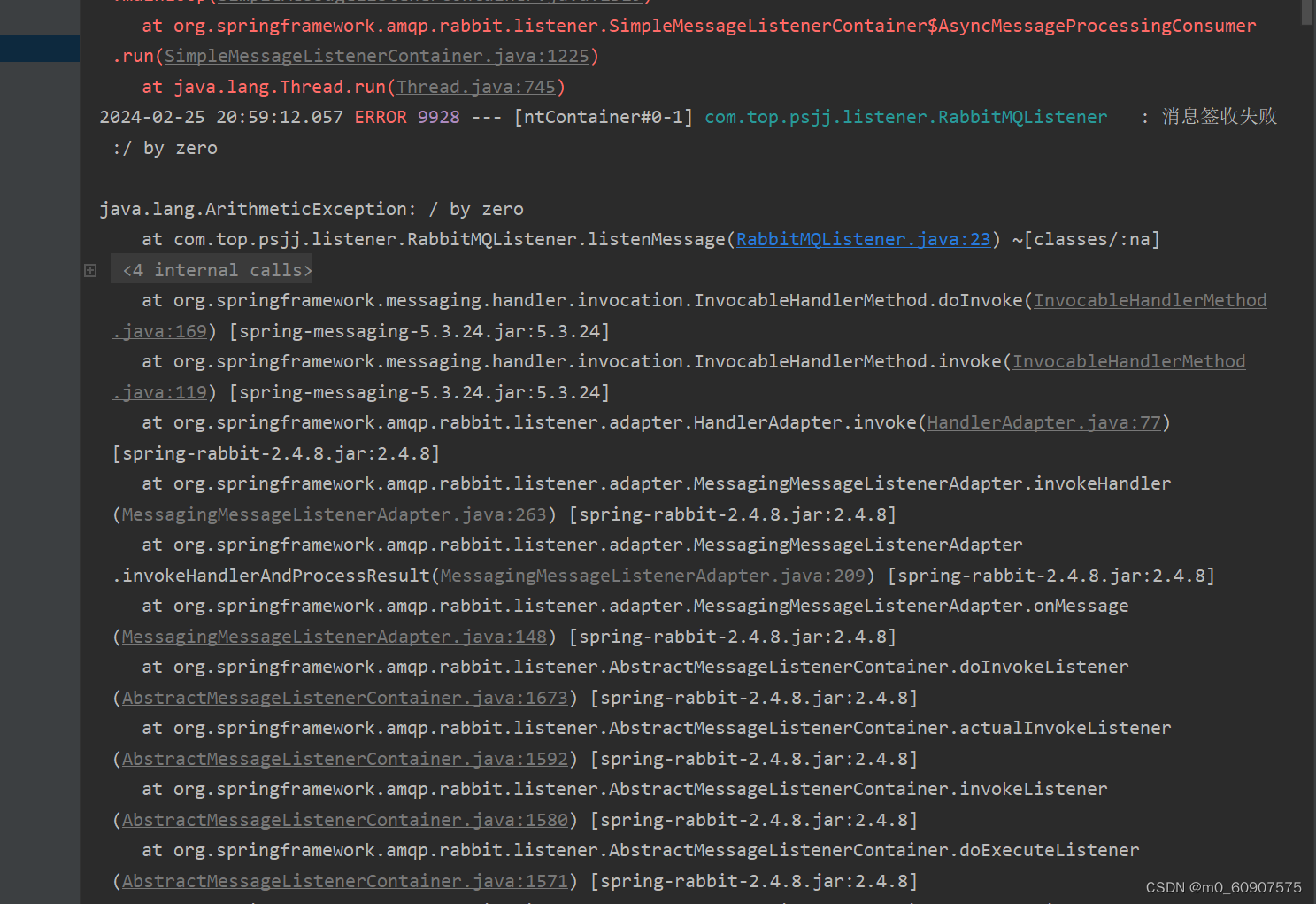
Task: Open AbstractMessageListenerContainer.java:1580 link
Action: coord(345,820)
